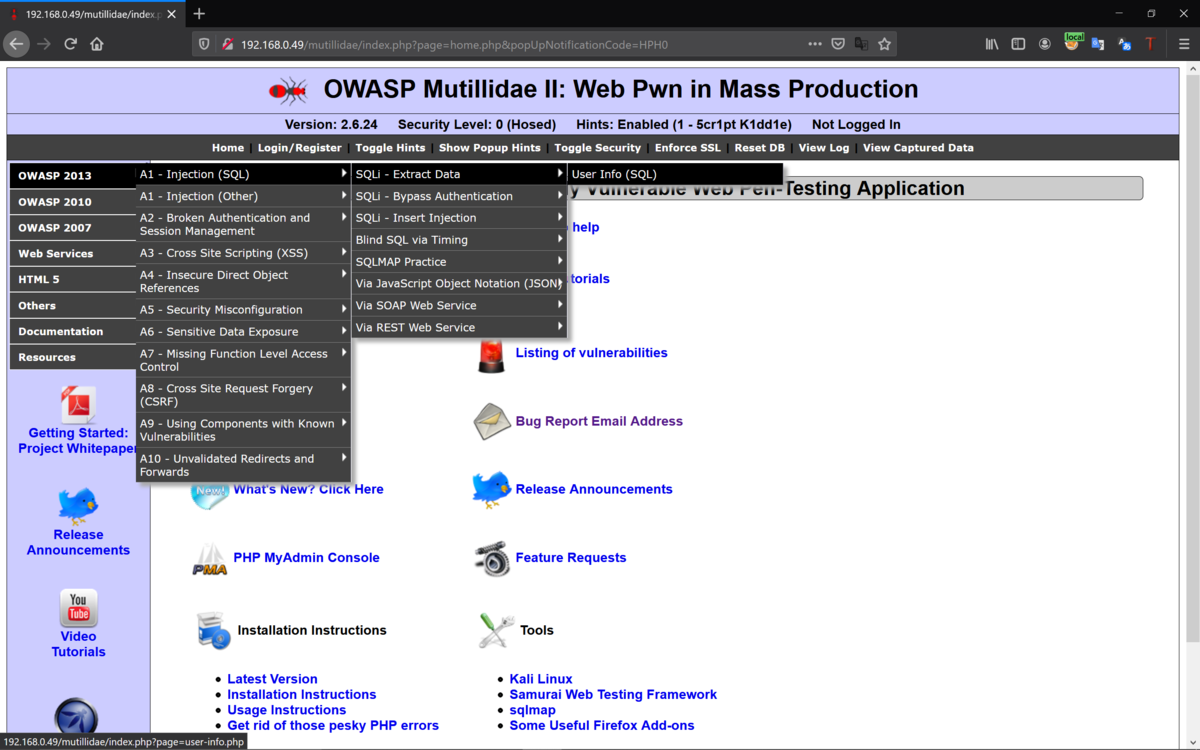Open the Login/Register page
The image size is (1200, 750).
(x=299, y=148)
